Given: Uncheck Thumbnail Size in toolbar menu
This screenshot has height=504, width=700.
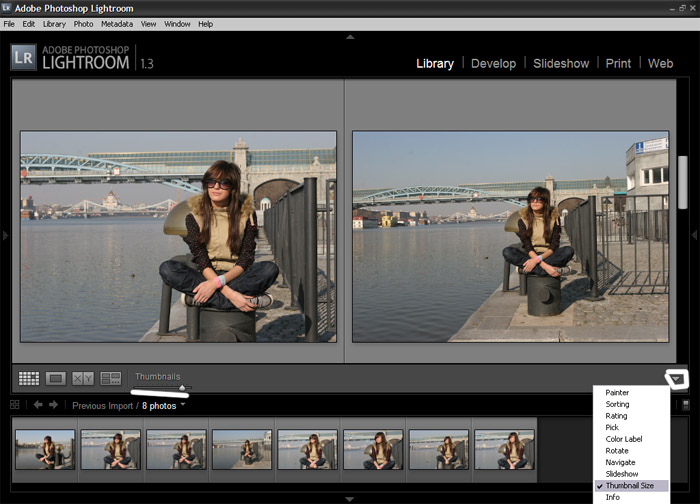Looking at the screenshot, I should click(x=630, y=485).
